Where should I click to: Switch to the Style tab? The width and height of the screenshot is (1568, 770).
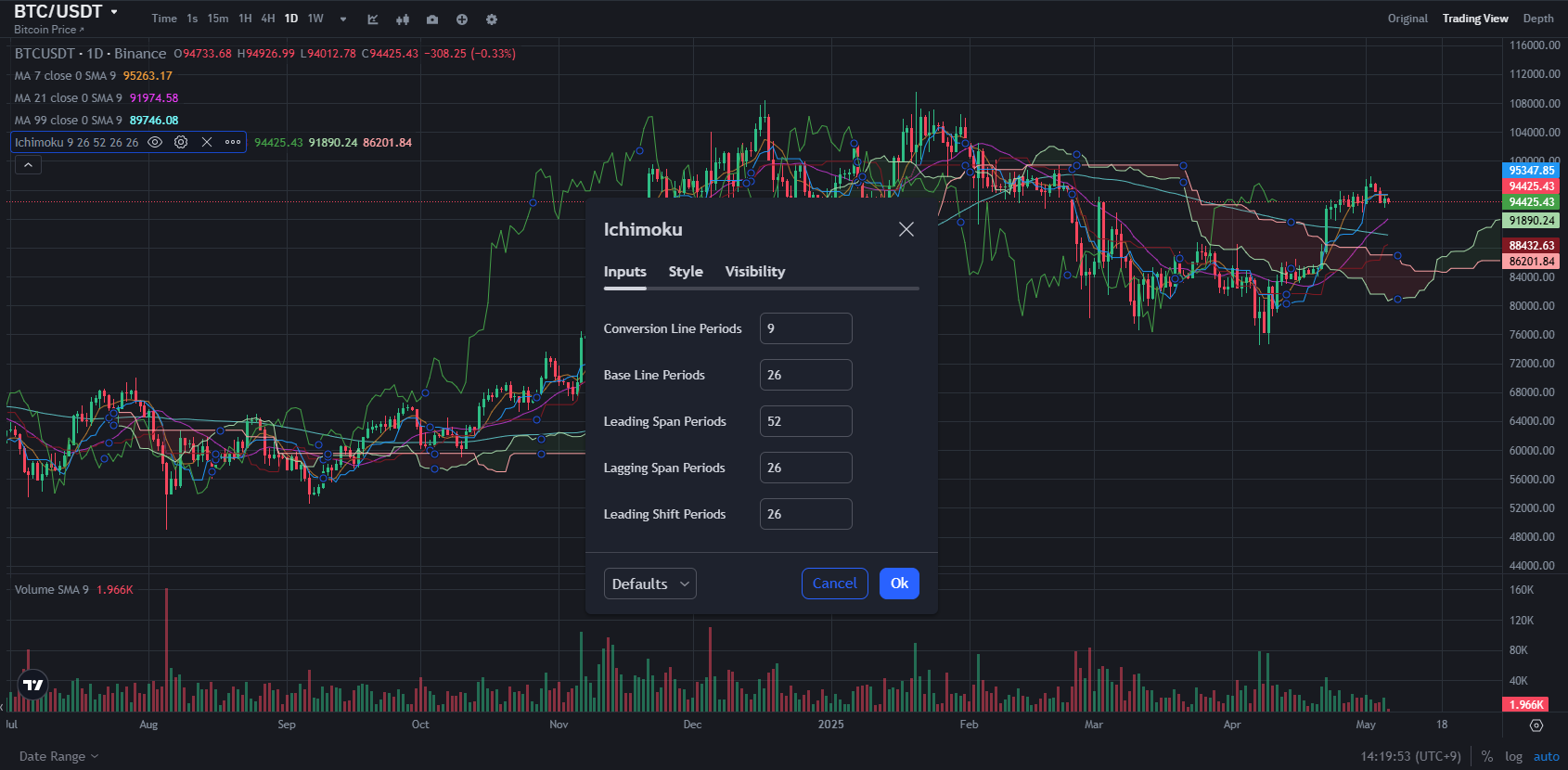click(x=686, y=272)
